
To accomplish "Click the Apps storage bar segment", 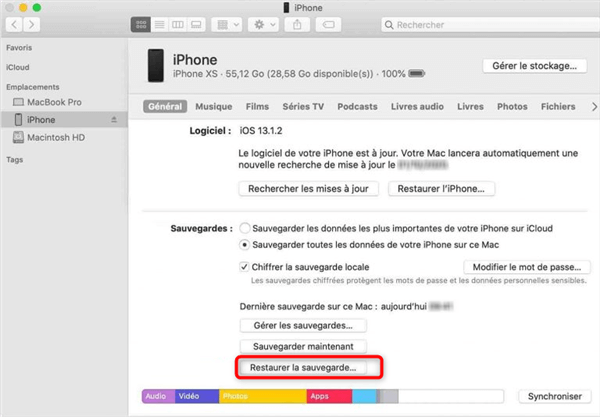I will pyautogui.click(x=329, y=396).
